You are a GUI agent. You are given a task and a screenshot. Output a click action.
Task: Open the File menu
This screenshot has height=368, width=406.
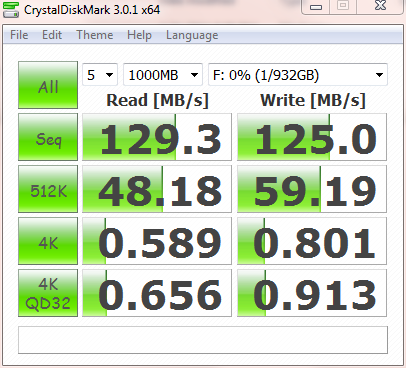[x=19, y=35]
